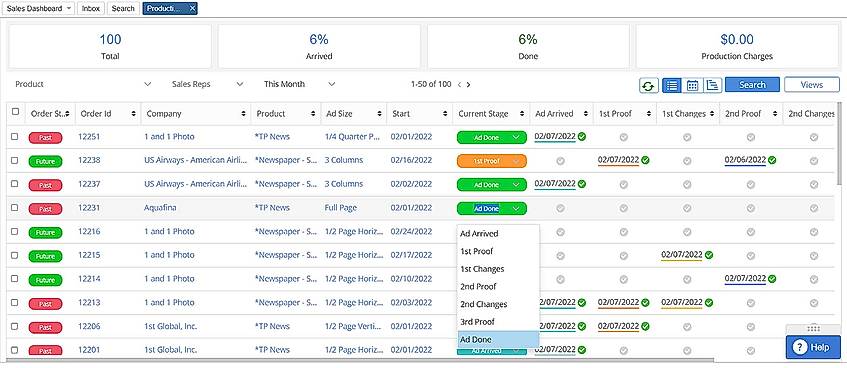Sort by Ad Arrived column
847x368 pixels.
[x=586, y=114]
